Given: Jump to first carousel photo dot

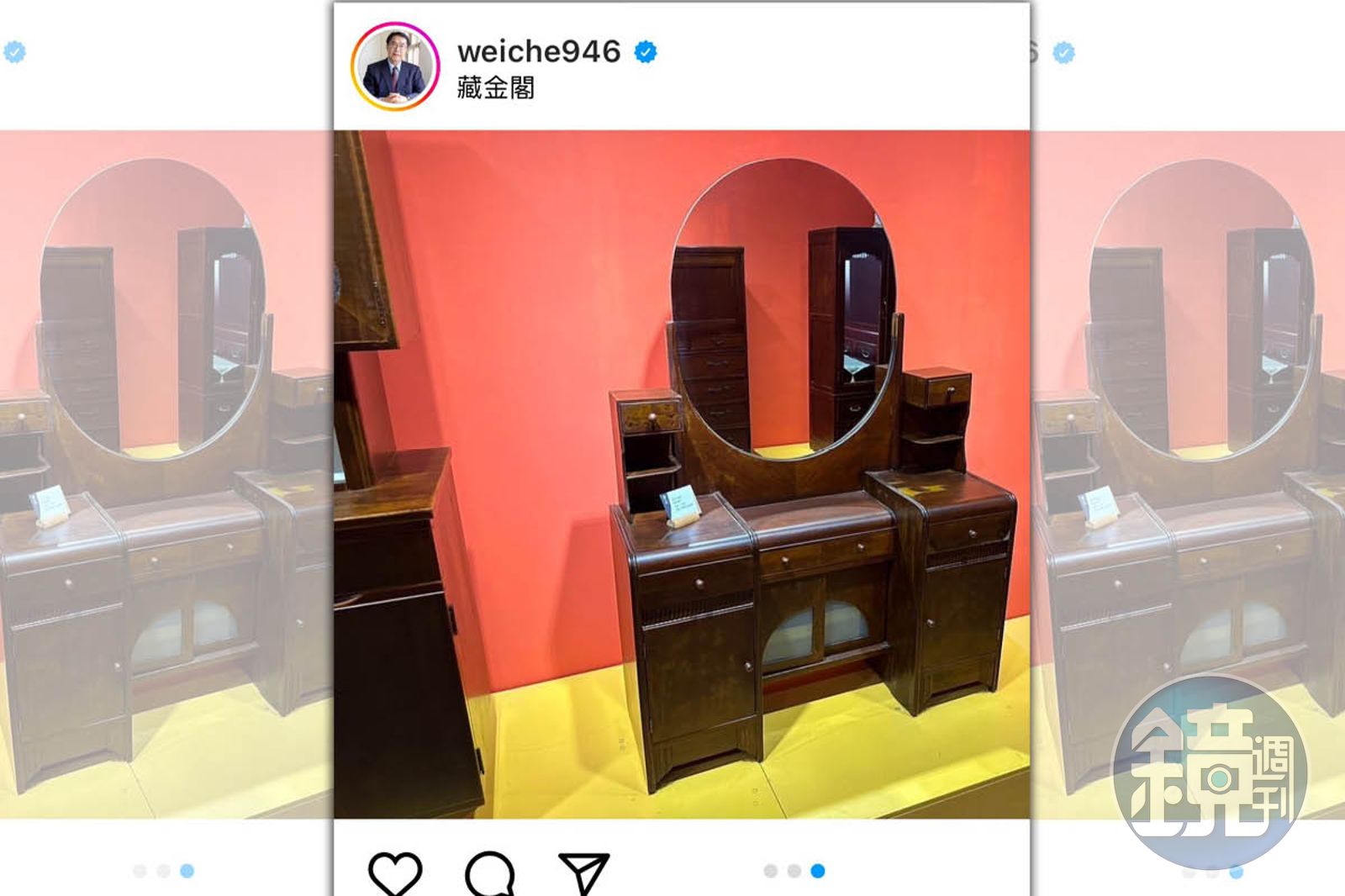Looking at the screenshot, I should (x=770, y=871).
